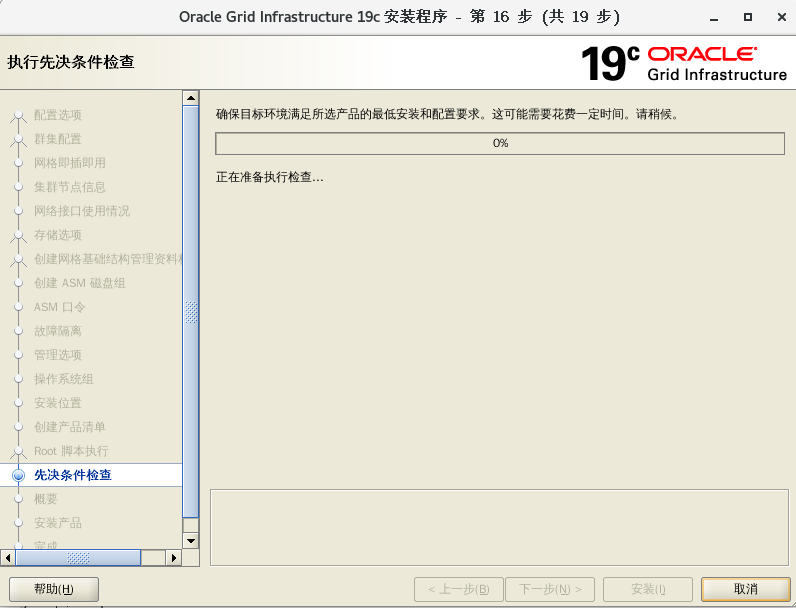Maximize the installer window

(x=748, y=17)
